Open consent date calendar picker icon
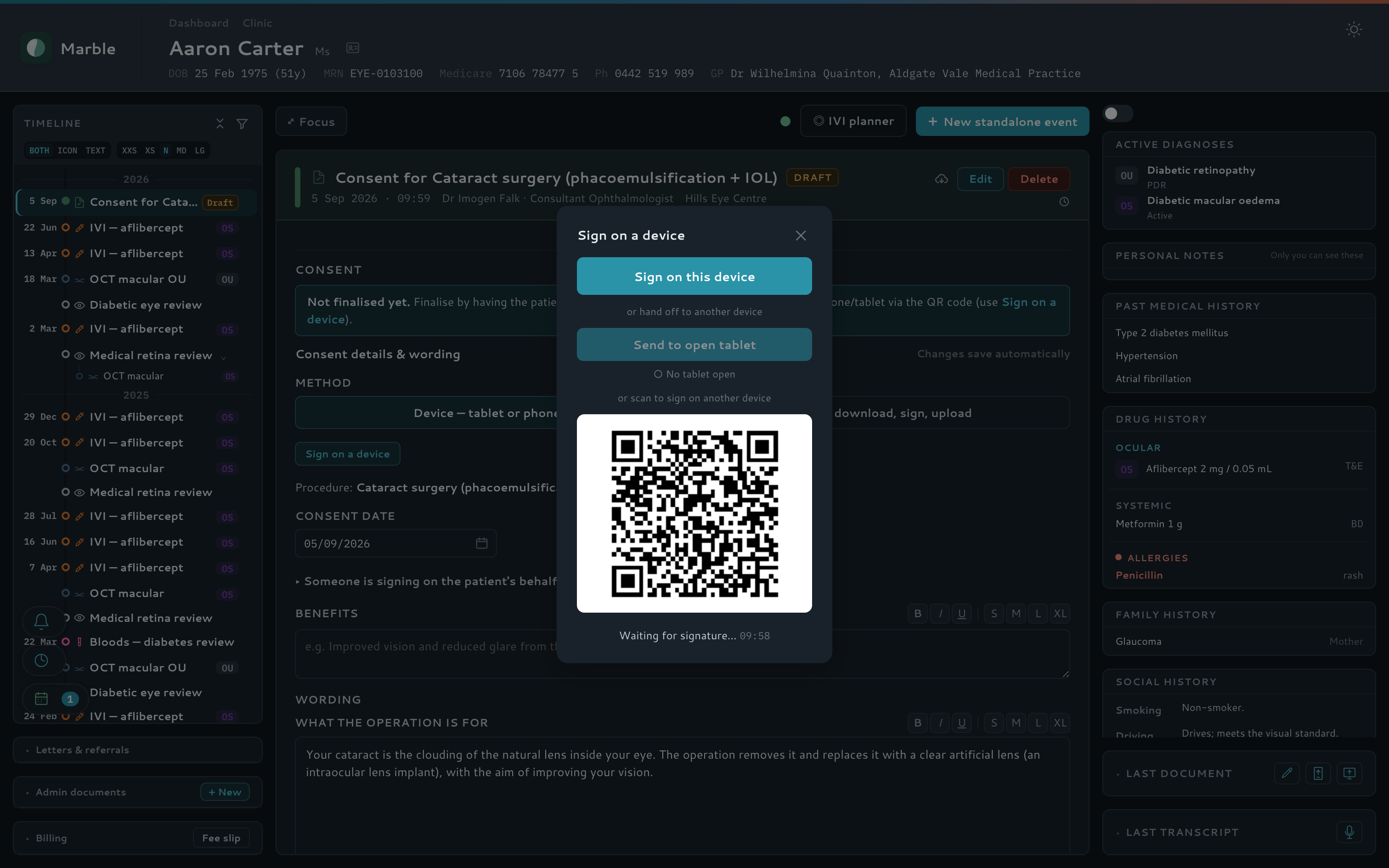This screenshot has height=868, width=1389. [481, 543]
